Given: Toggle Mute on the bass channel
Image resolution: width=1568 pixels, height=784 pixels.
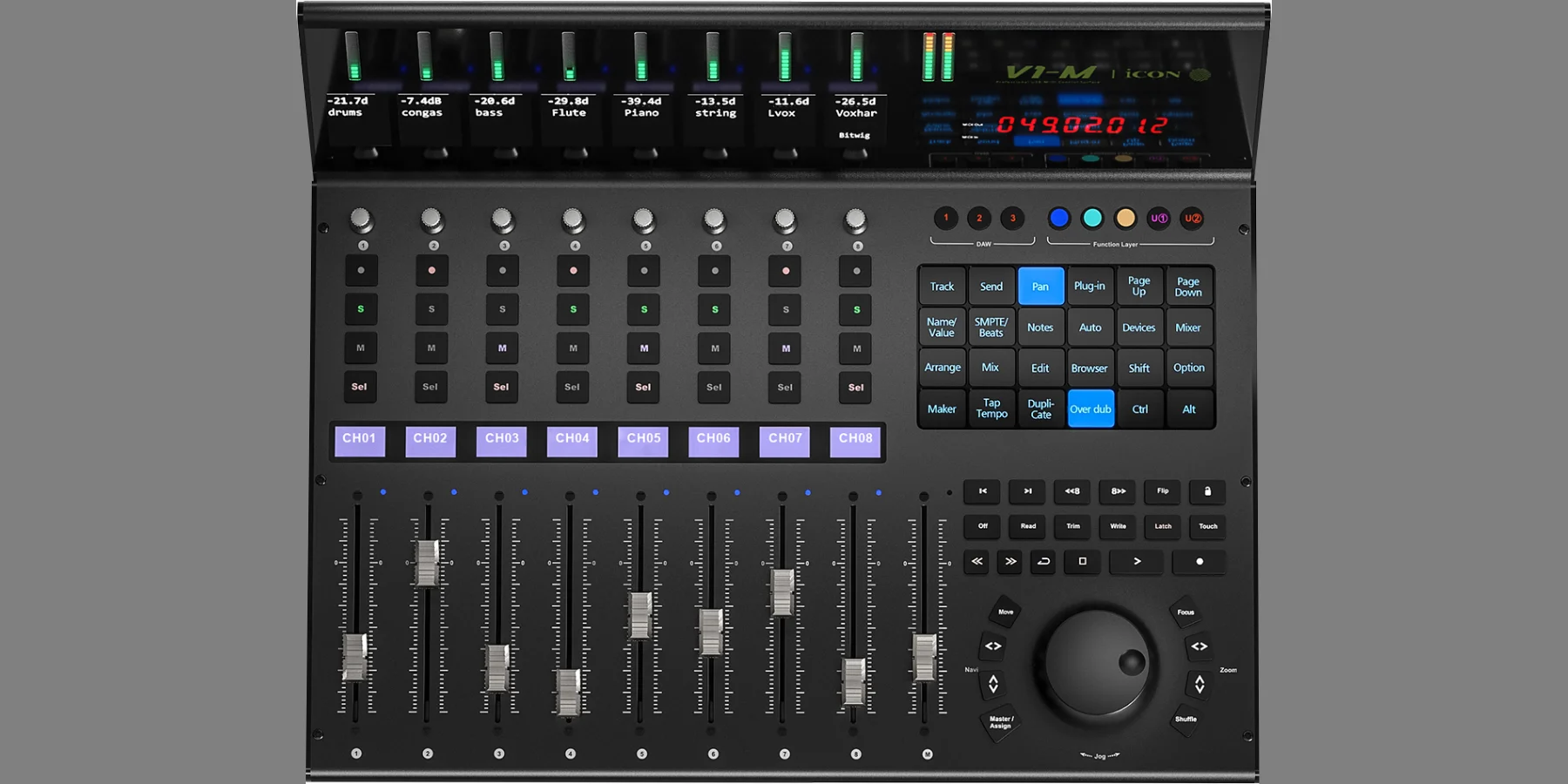Looking at the screenshot, I should (x=502, y=348).
